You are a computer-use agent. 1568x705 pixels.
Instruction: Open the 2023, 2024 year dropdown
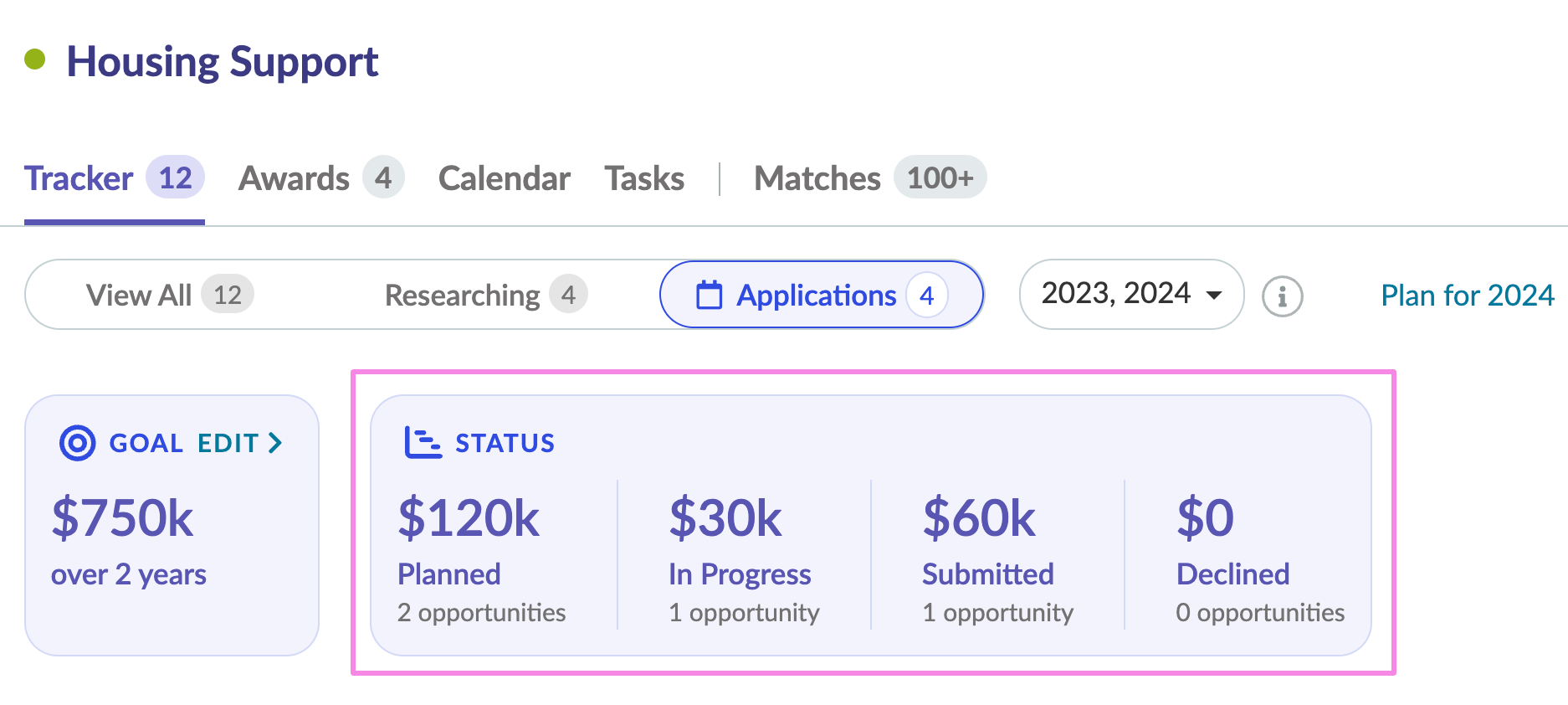pyautogui.click(x=1130, y=295)
